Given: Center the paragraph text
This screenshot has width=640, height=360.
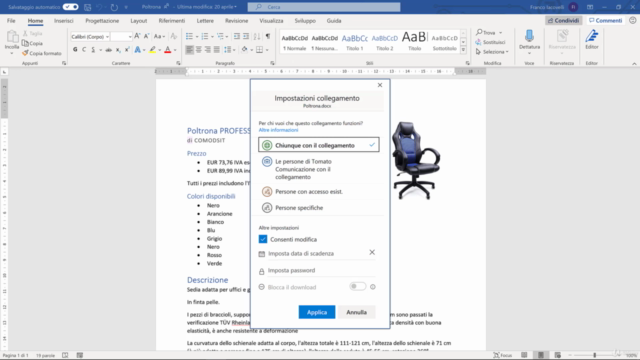Looking at the screenshot, I should [x=198, y=49].
